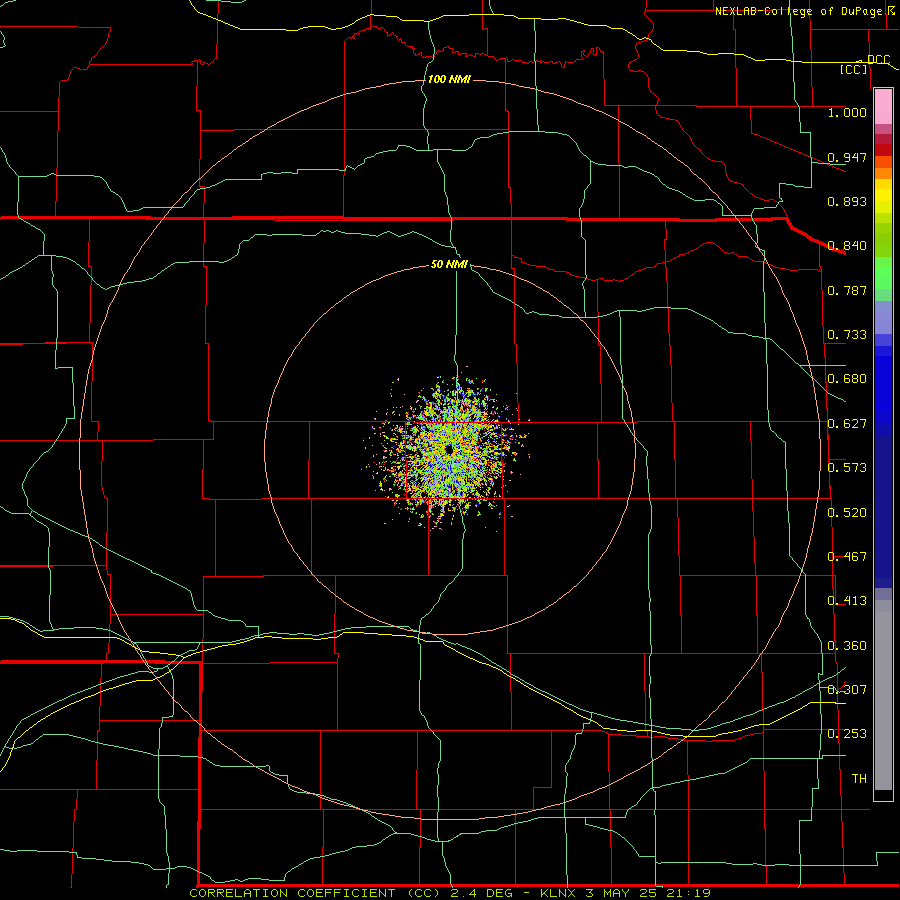The image size is (900, 900).
Task: Pick the red segment of color scale
Action: point(883,149)
